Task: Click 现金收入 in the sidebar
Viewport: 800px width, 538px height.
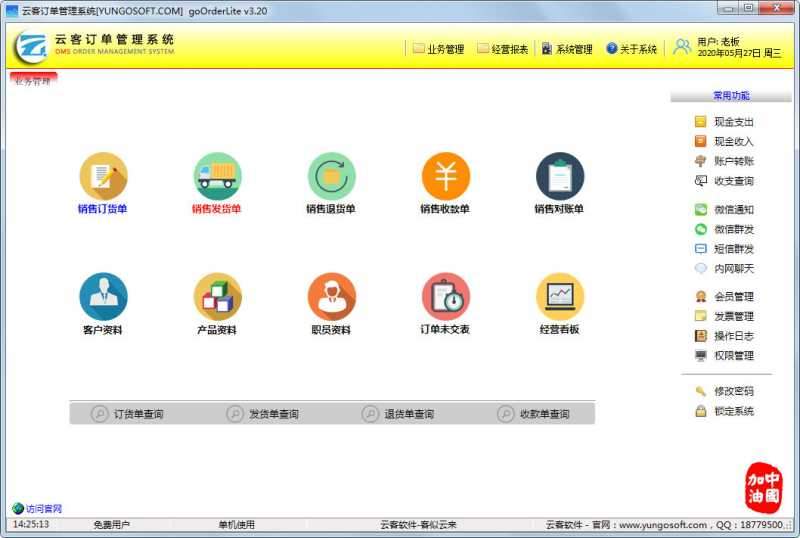Action: [x=724, y=141]
